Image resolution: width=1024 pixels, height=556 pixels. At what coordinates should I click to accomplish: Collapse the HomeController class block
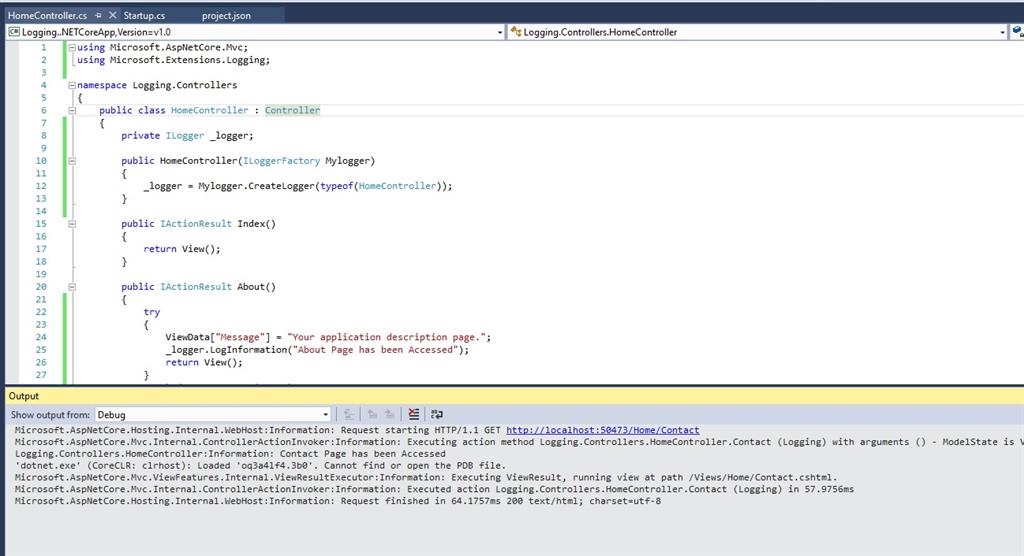tap(72, 110)
